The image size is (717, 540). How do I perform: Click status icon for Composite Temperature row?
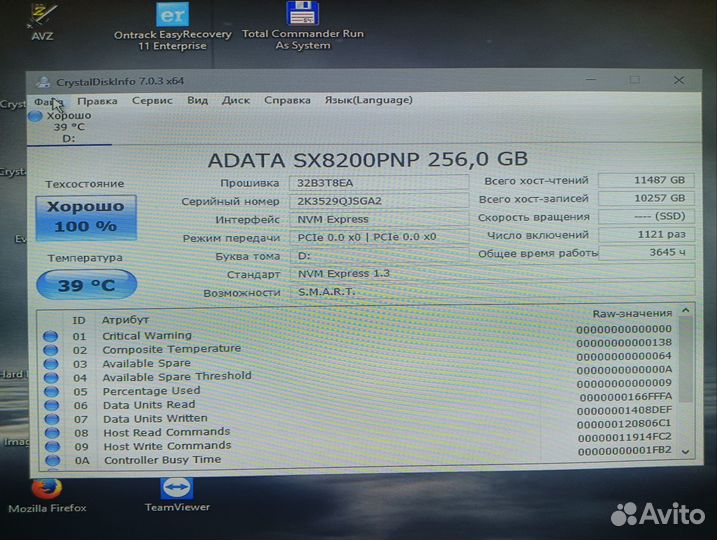click(50, 350)
